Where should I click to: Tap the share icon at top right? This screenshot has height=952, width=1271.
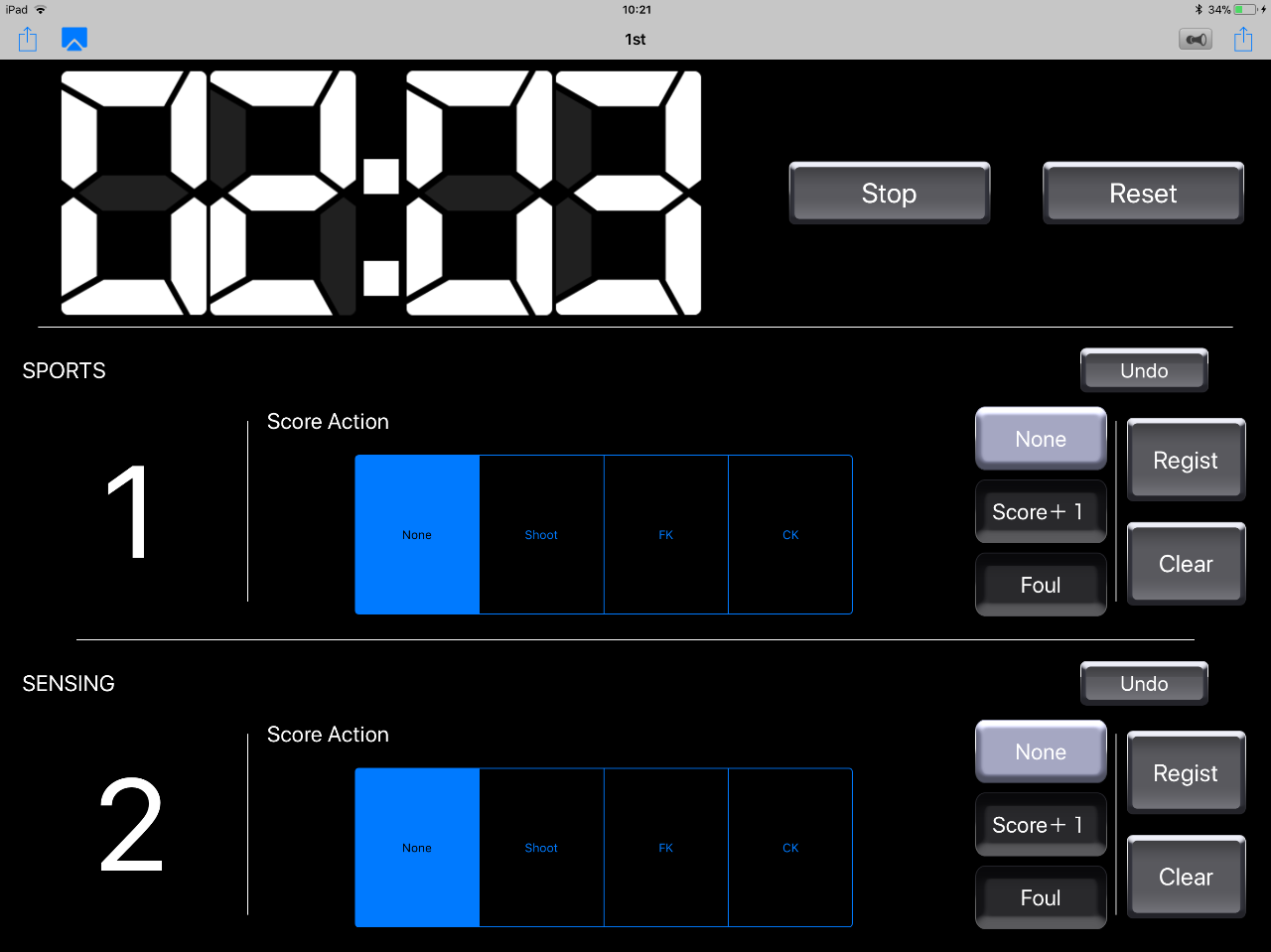tap(1243, 40)
